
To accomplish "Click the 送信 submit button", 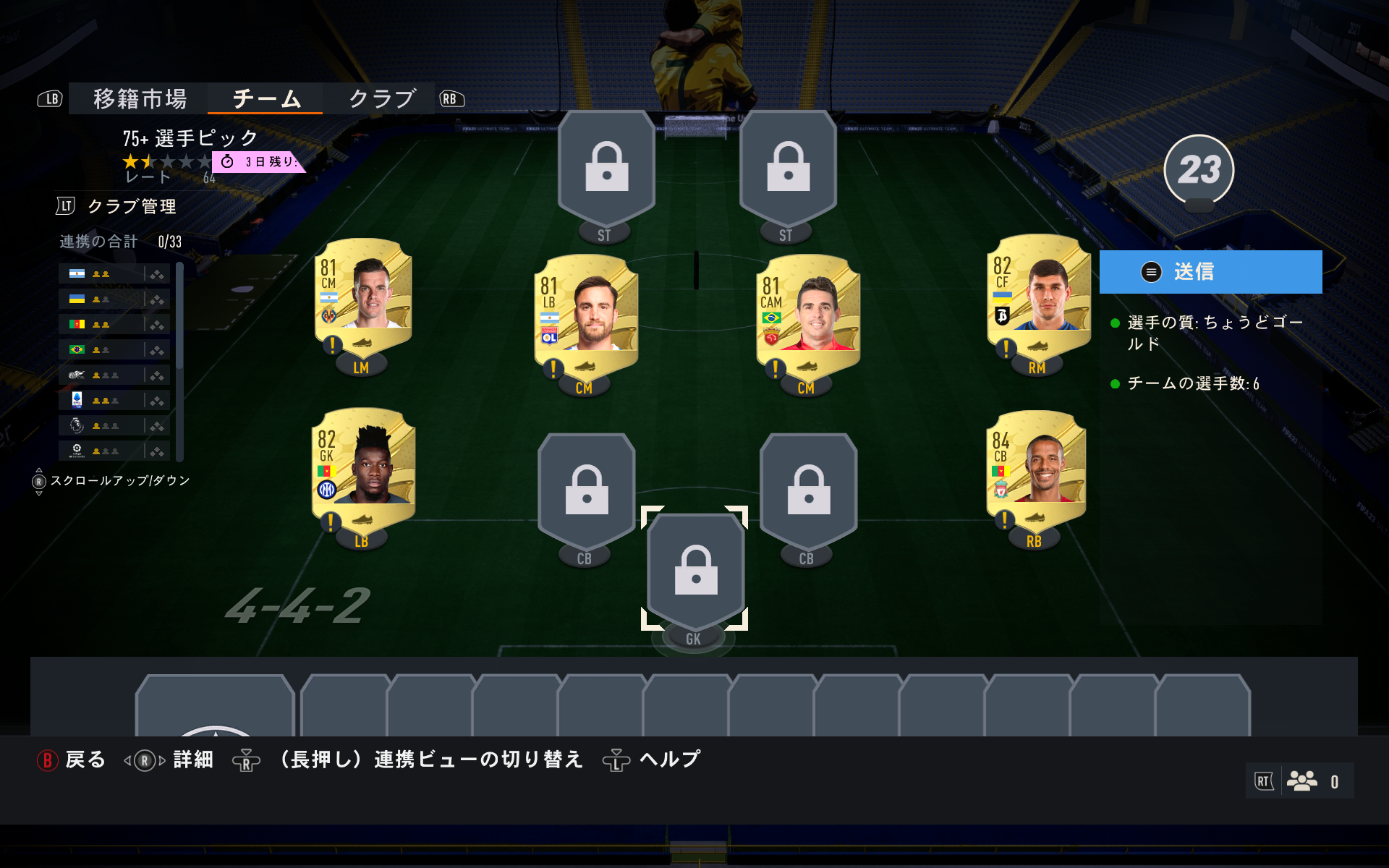I will point(1210,272).
